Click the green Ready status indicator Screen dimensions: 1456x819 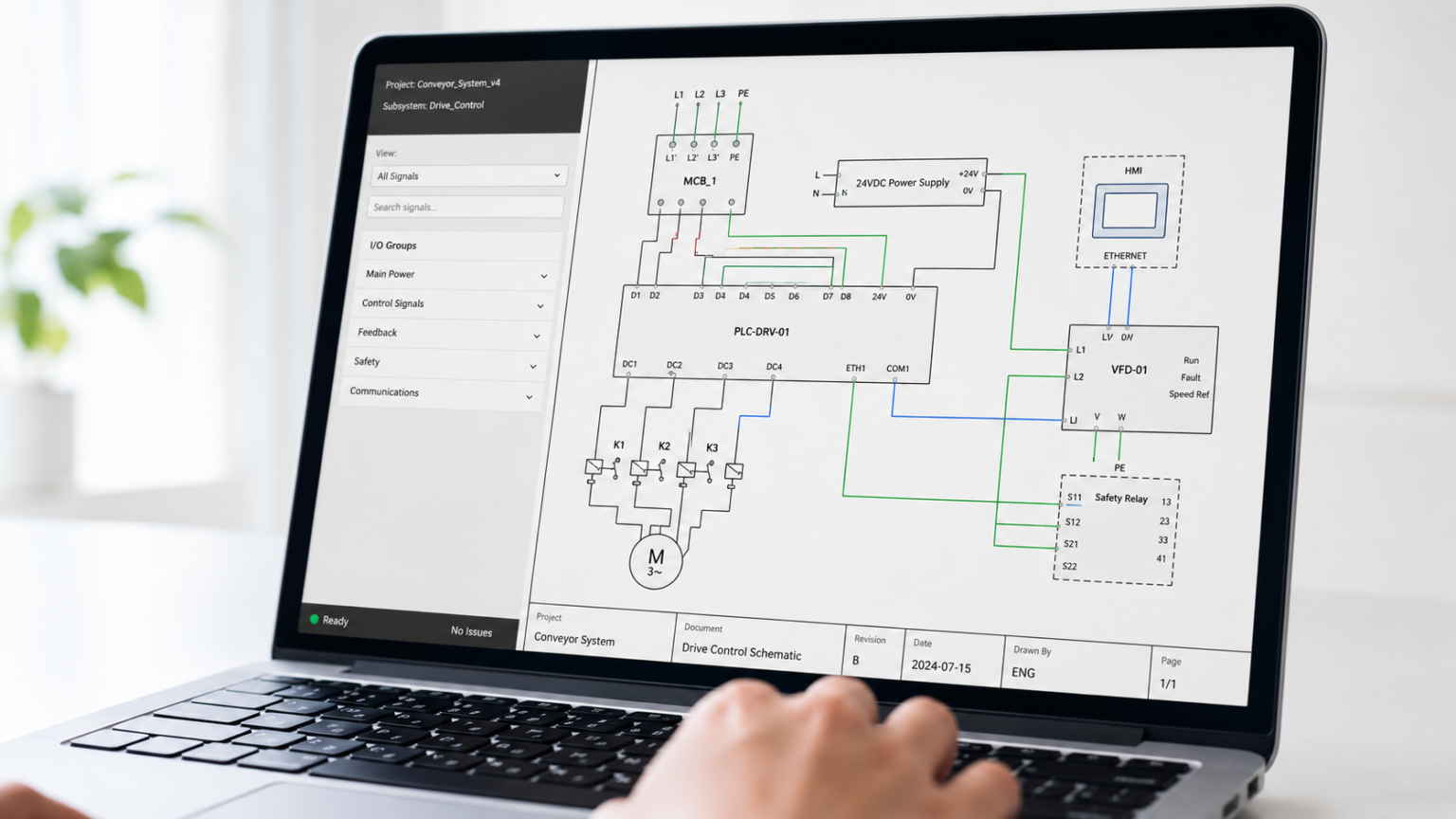click(x=314, y=619)
